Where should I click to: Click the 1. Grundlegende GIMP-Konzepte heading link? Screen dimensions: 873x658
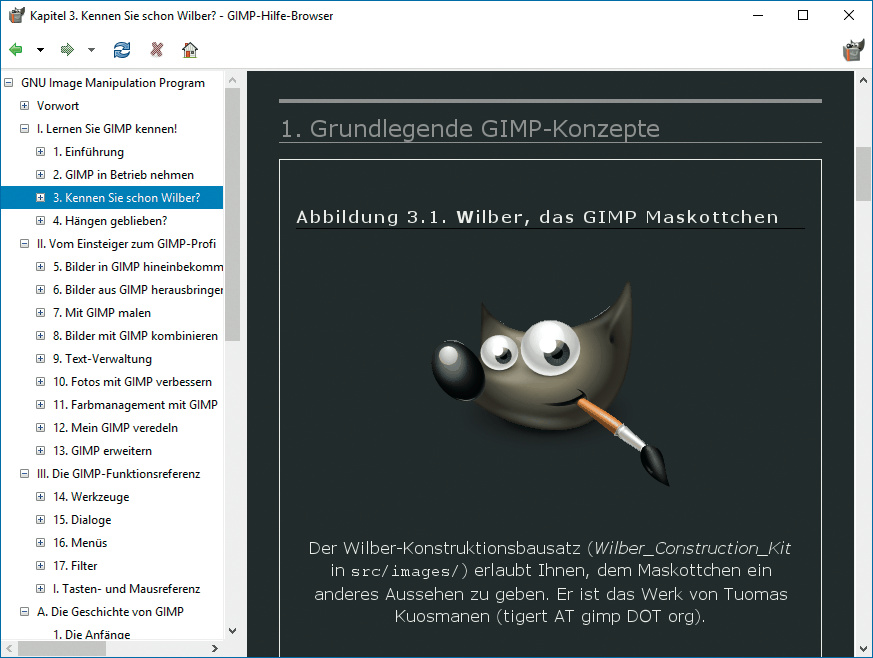[470, 129]
